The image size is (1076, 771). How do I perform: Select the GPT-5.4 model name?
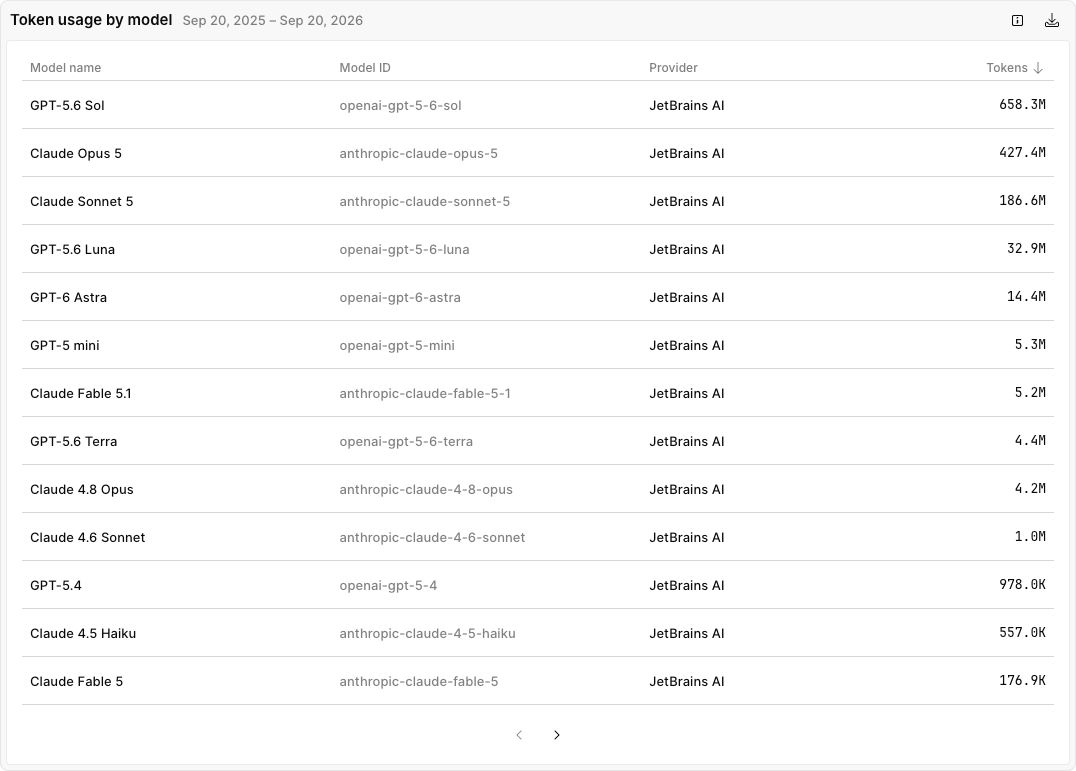56,586
